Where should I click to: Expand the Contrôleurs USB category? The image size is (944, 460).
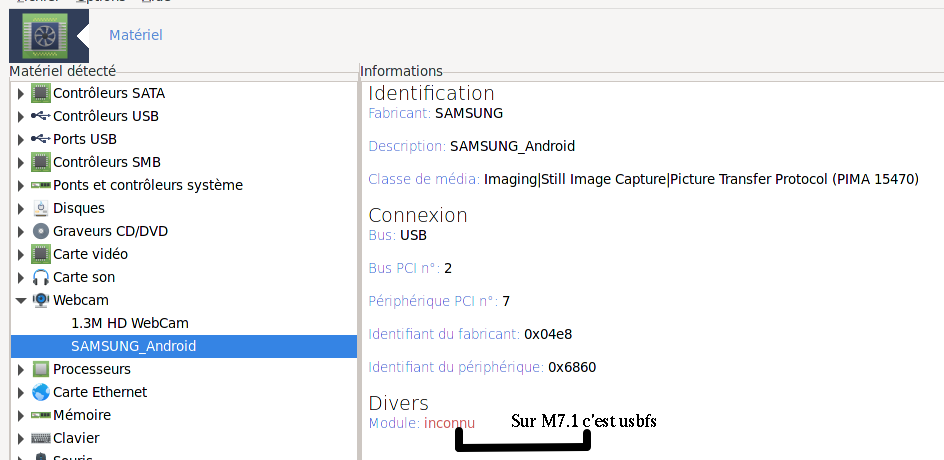(x=20, y=116)
